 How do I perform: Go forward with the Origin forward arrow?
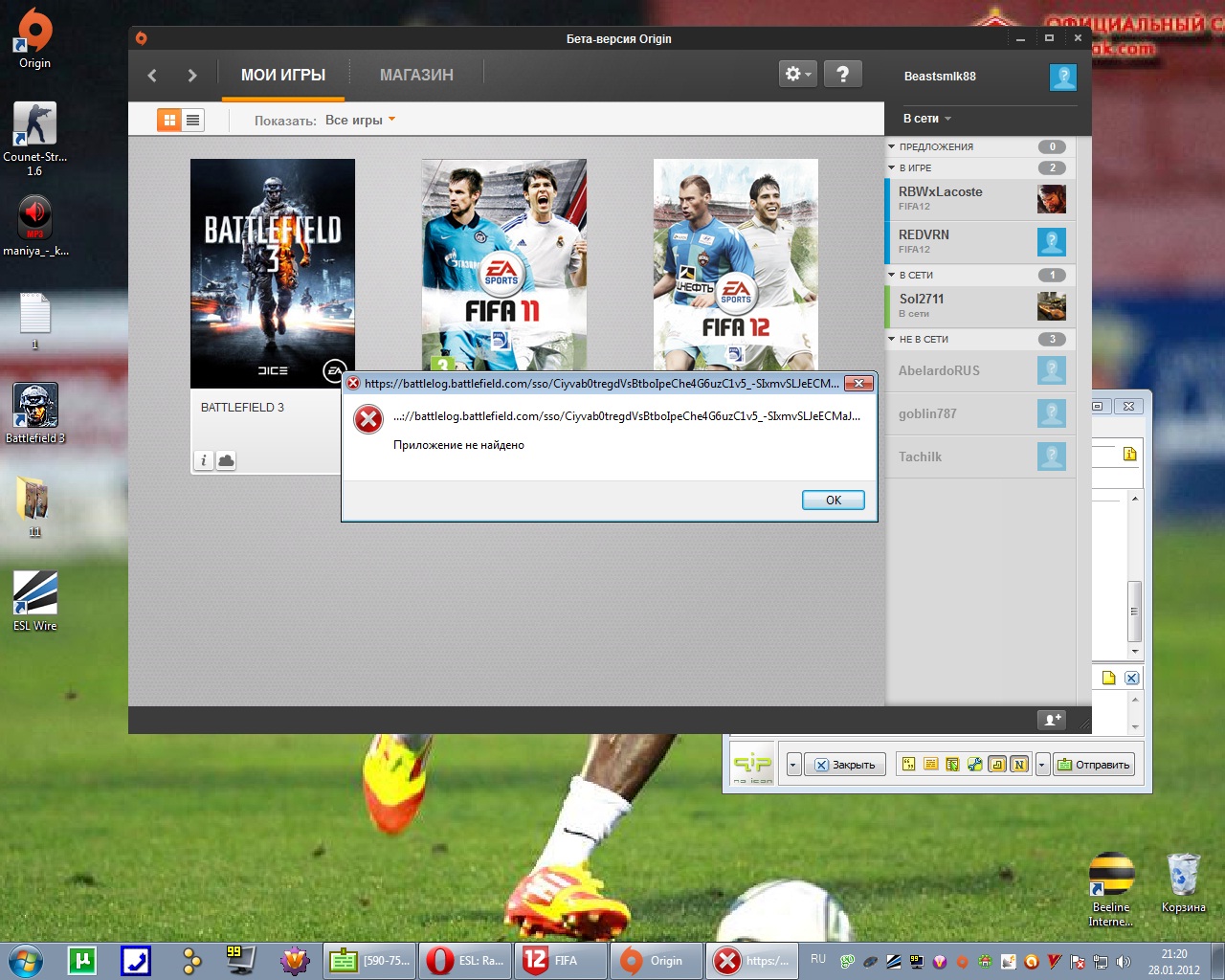192,75
